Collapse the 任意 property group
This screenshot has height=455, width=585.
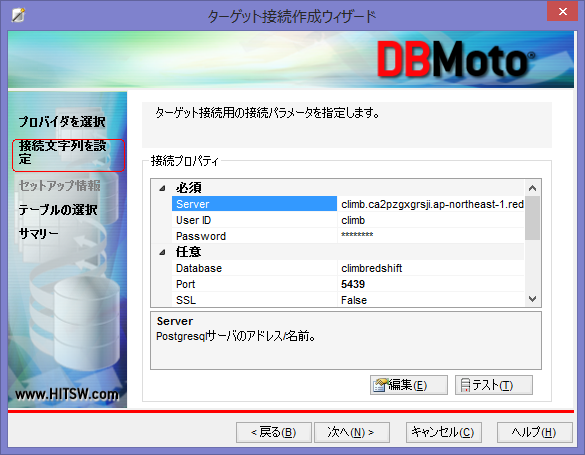coord(162,252)
